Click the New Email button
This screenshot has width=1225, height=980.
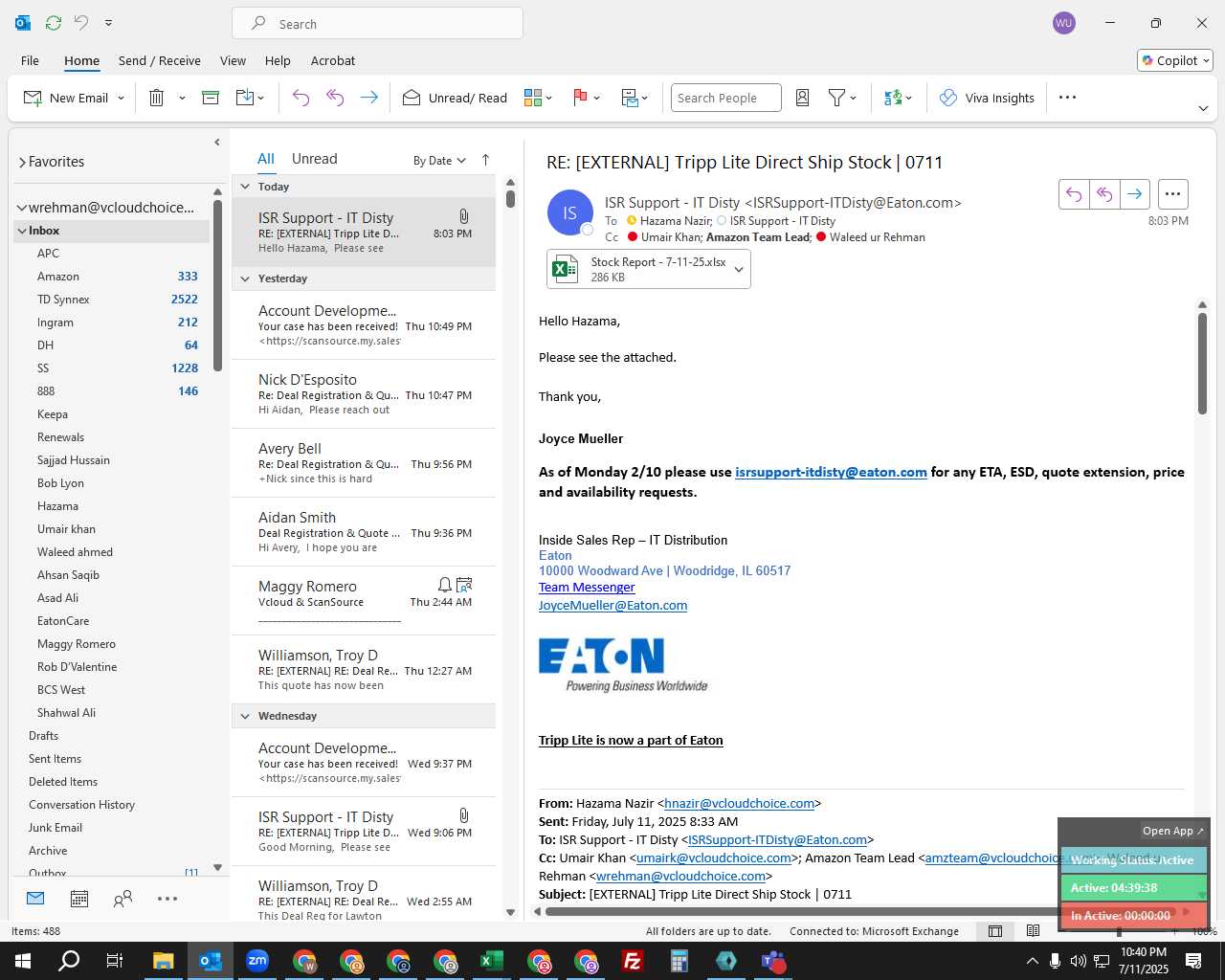click(65, 98)
